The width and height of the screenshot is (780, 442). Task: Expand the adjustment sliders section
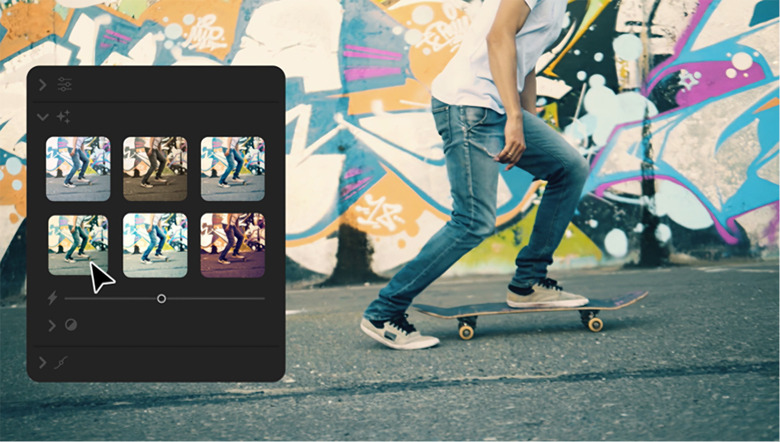coord(43,85)
